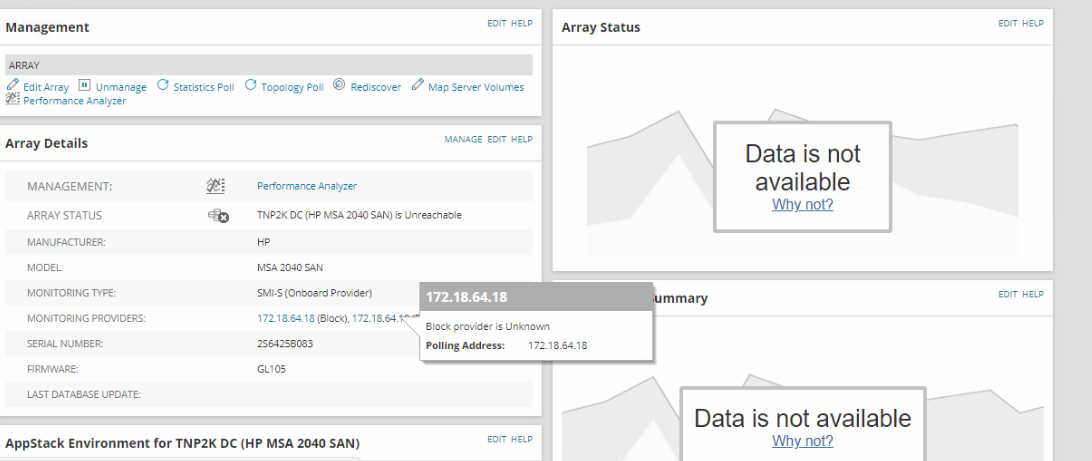1092x461 pixels.
Task: Click the Array Status panel title
Action: (x=600, y=27)
